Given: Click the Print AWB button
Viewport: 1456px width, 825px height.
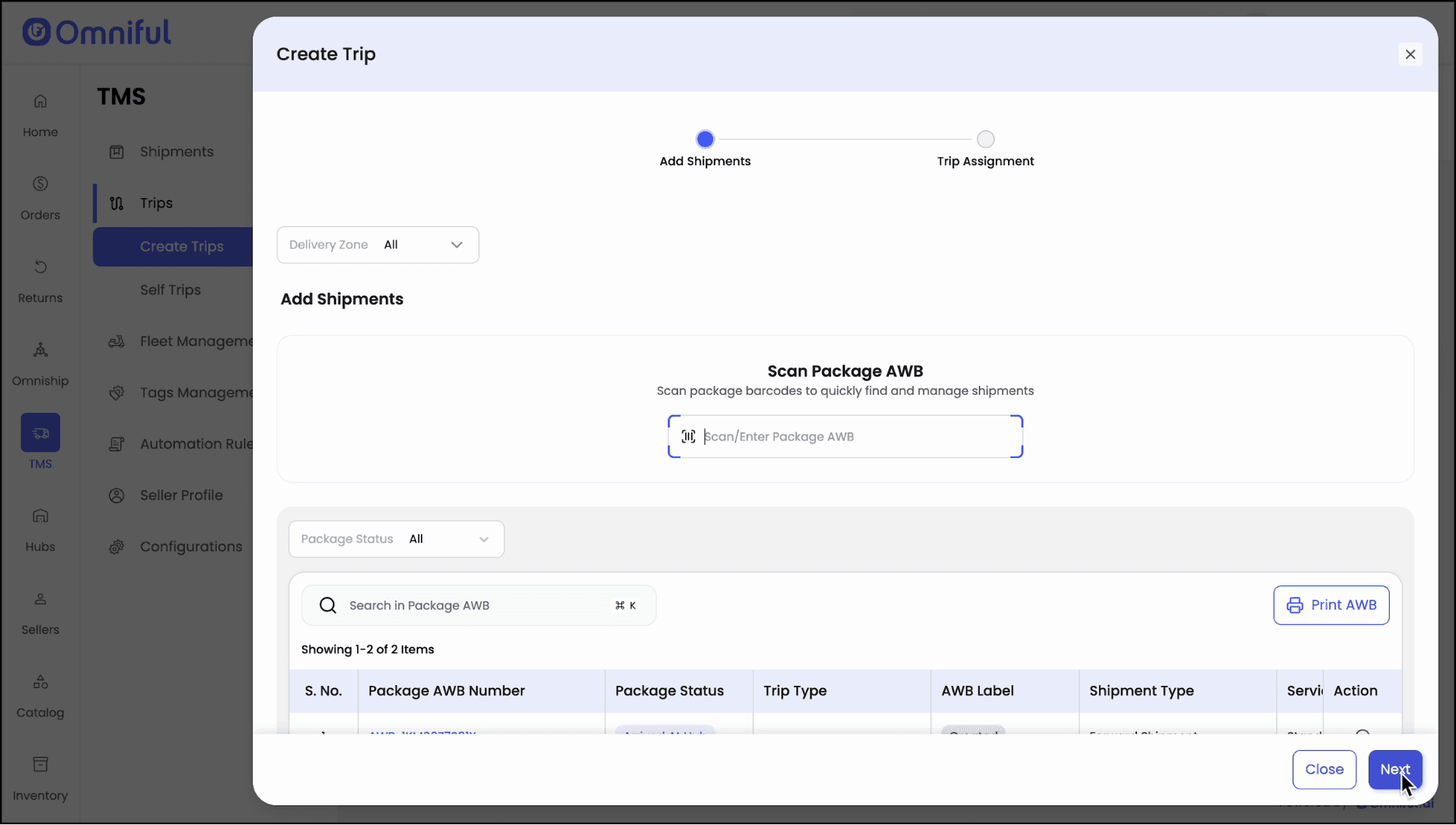Looking at the screenshot, I should pyautogui.click(x=1331, y=605).
